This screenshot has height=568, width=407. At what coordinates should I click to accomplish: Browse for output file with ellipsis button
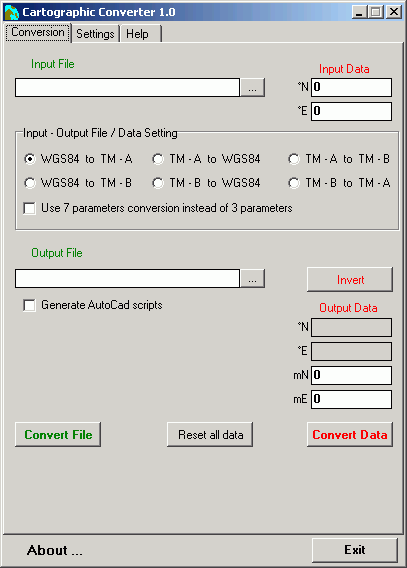pyautogui.click(x=252, y=278)
